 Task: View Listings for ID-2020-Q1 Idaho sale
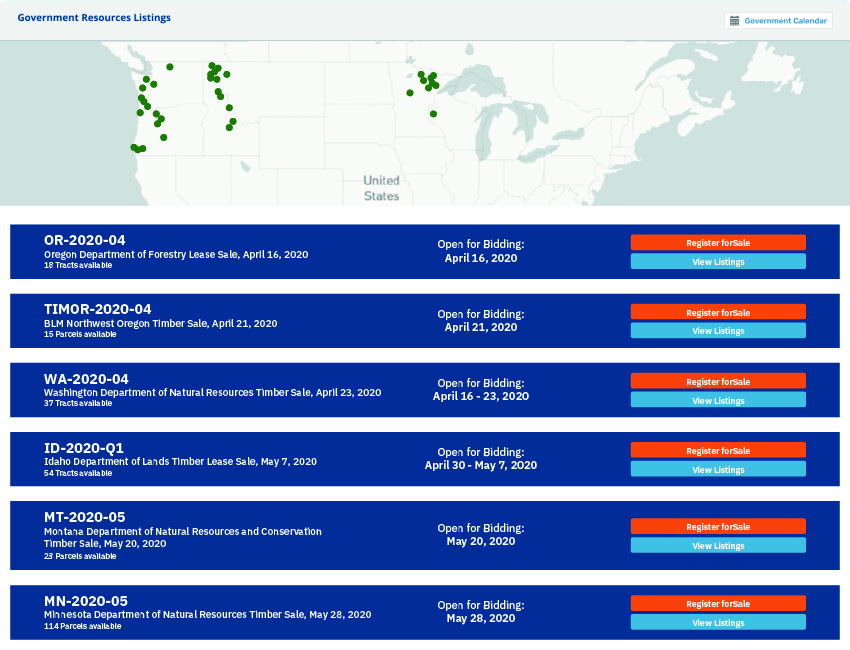(x=718, y=469)
